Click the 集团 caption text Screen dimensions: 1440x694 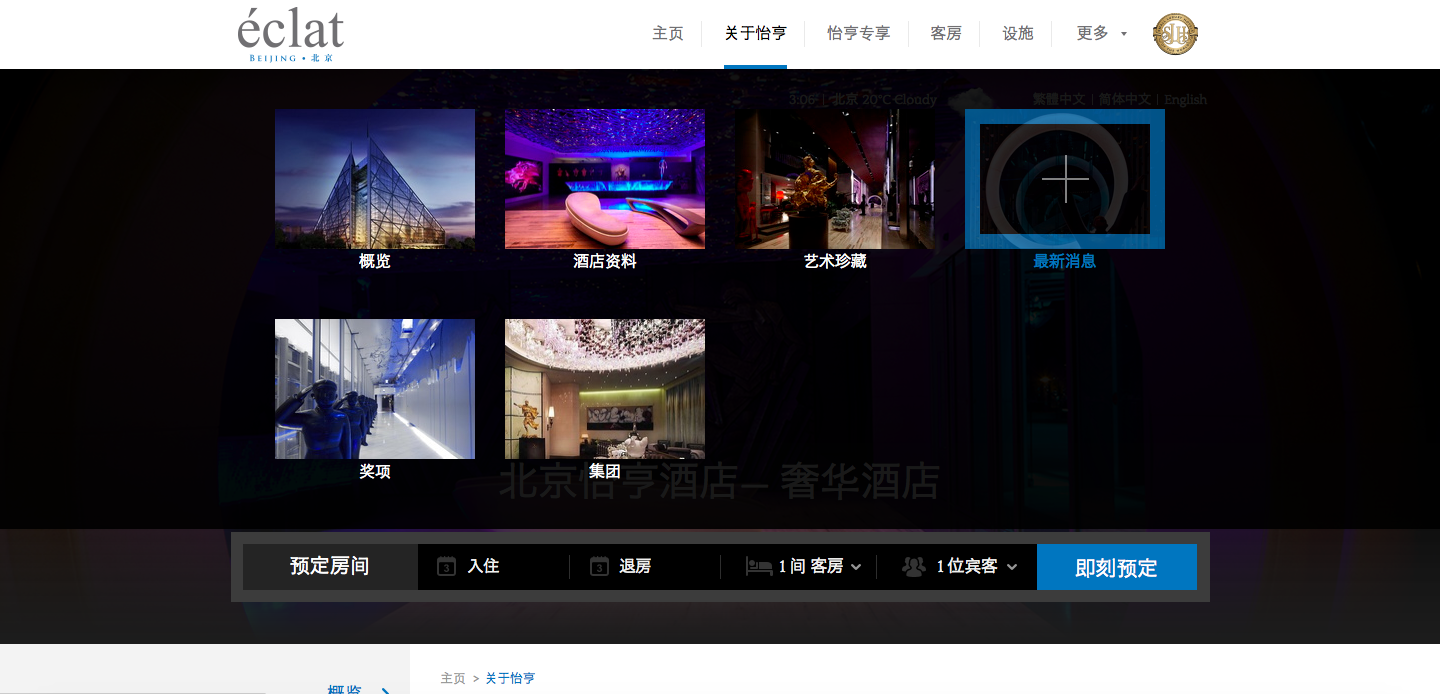(x=605, y=471)
